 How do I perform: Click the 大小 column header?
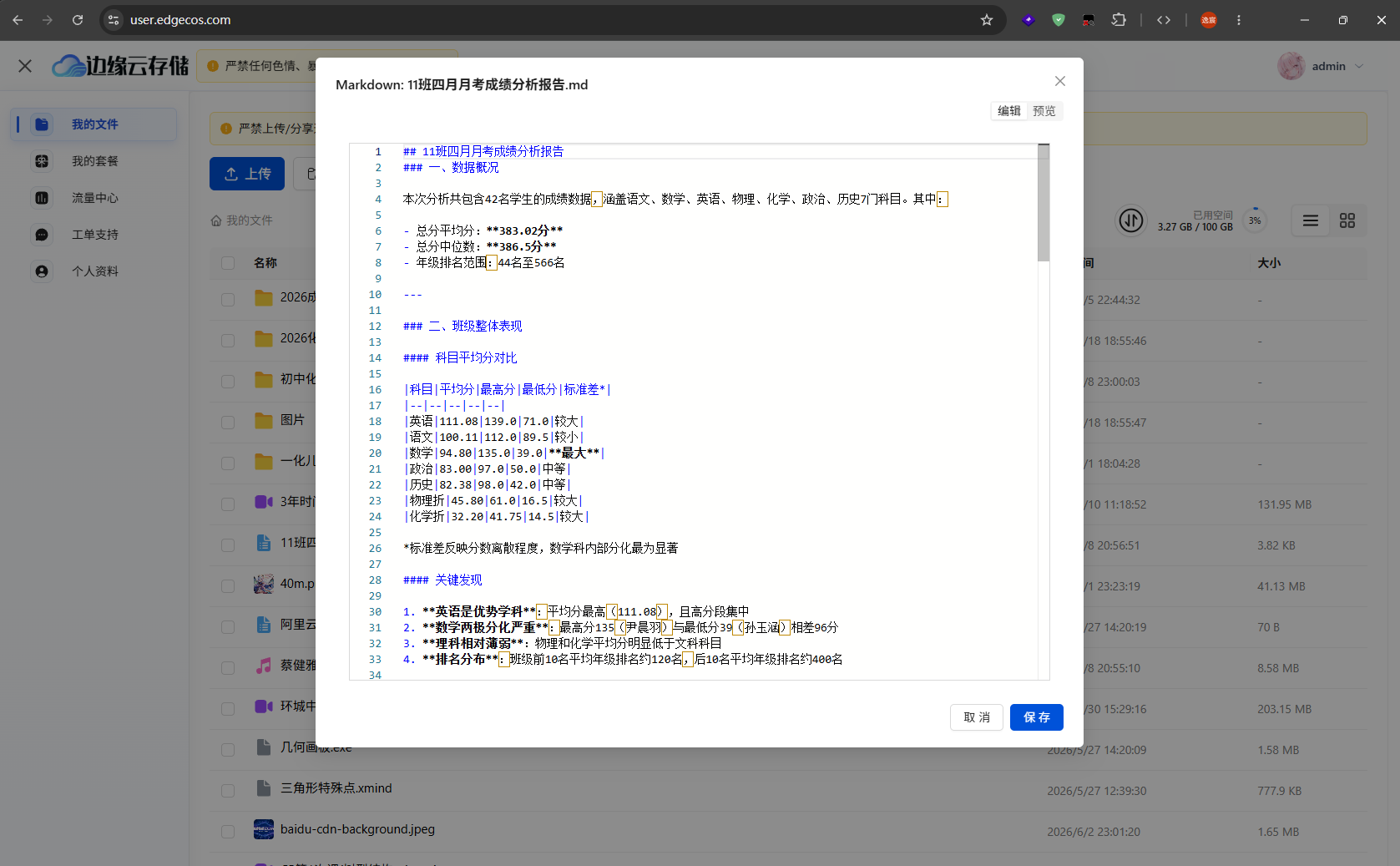(1269, 263)
